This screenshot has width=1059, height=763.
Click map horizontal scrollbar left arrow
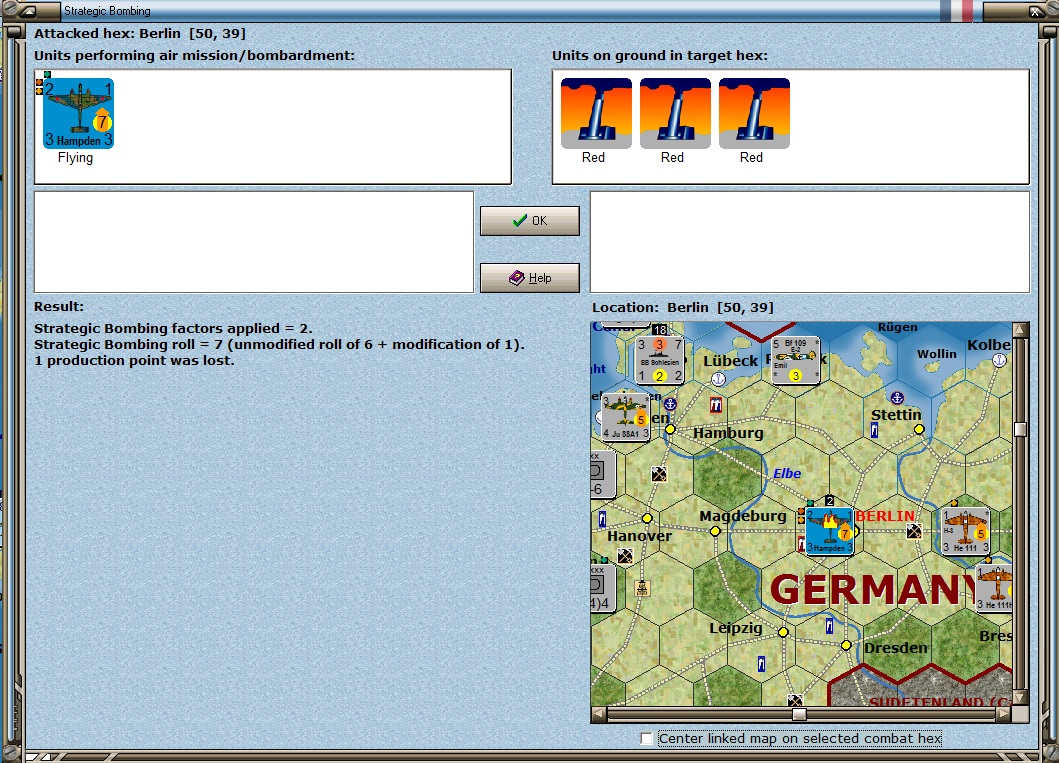tap(598, 714)
